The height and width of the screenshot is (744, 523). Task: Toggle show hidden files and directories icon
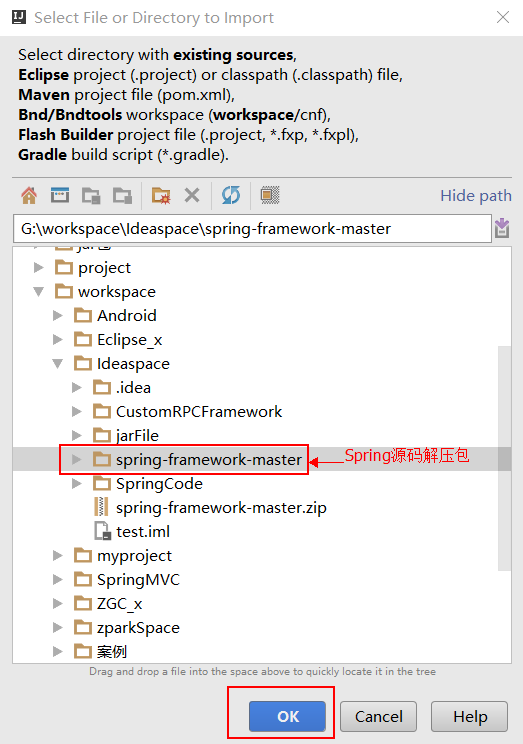click(x=270, y=195)
